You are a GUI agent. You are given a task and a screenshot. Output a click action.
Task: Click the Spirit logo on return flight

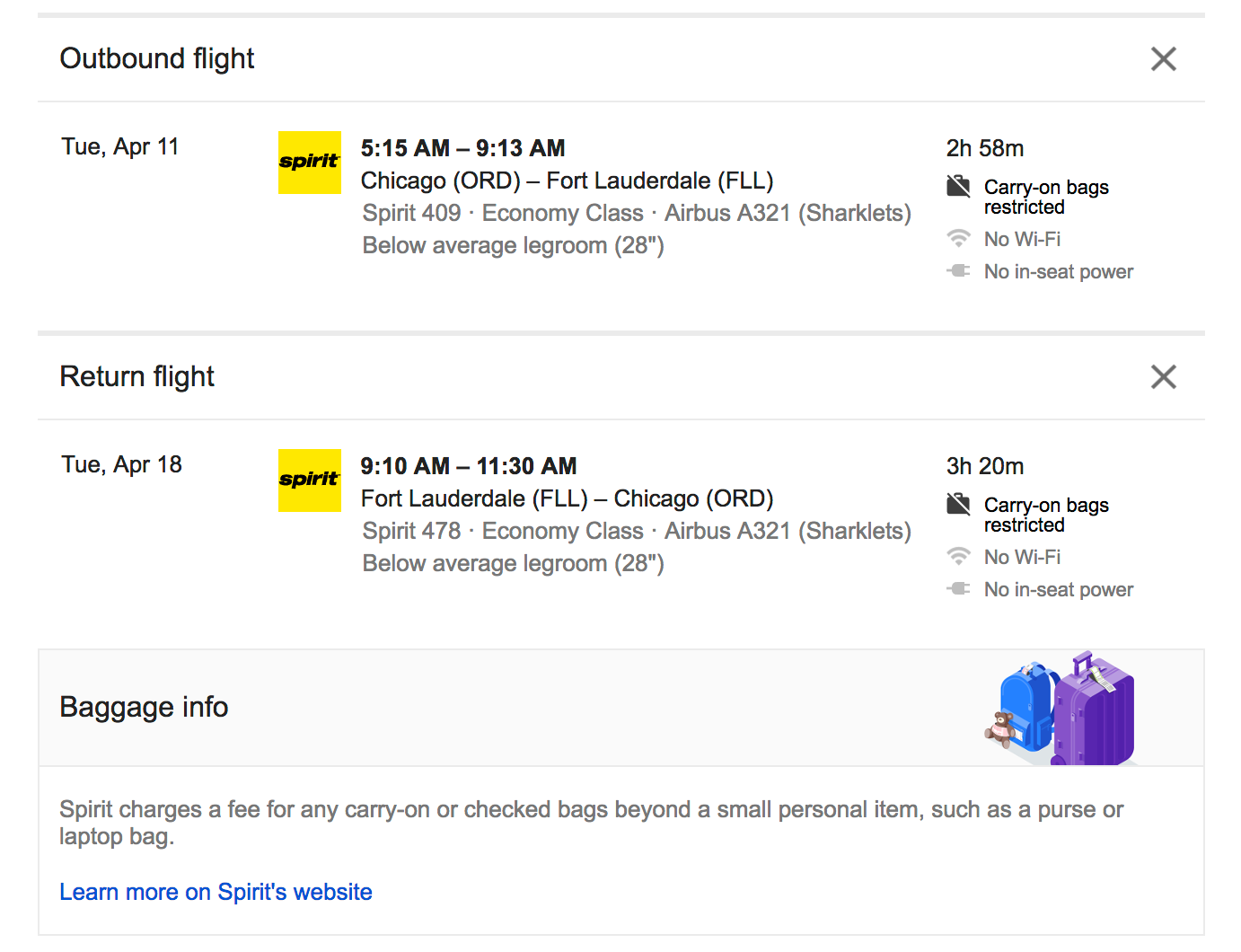(x=310, y=480)
